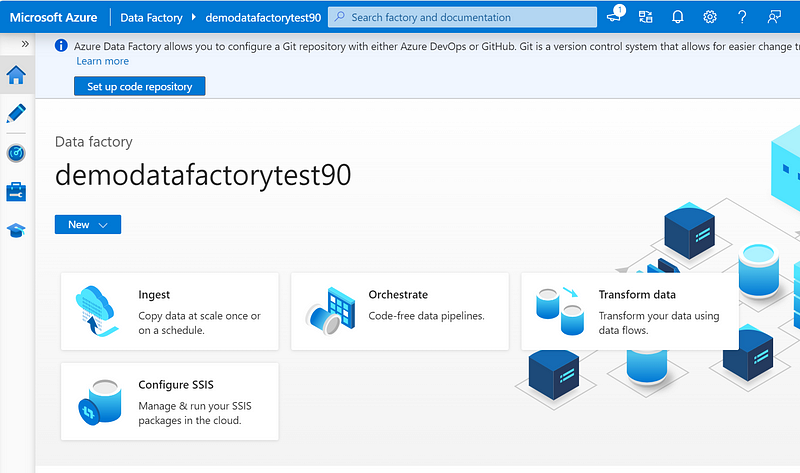The image size is (800, 473).
Task: Open the Orchestrate card
Action: coord(400,311)
